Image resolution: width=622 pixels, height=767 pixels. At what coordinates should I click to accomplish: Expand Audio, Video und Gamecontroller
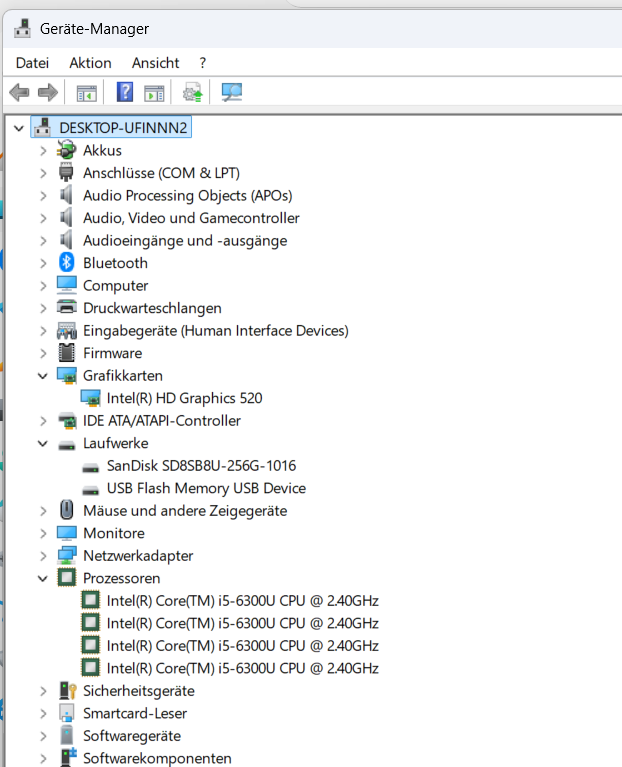click(x=43, y=218)
